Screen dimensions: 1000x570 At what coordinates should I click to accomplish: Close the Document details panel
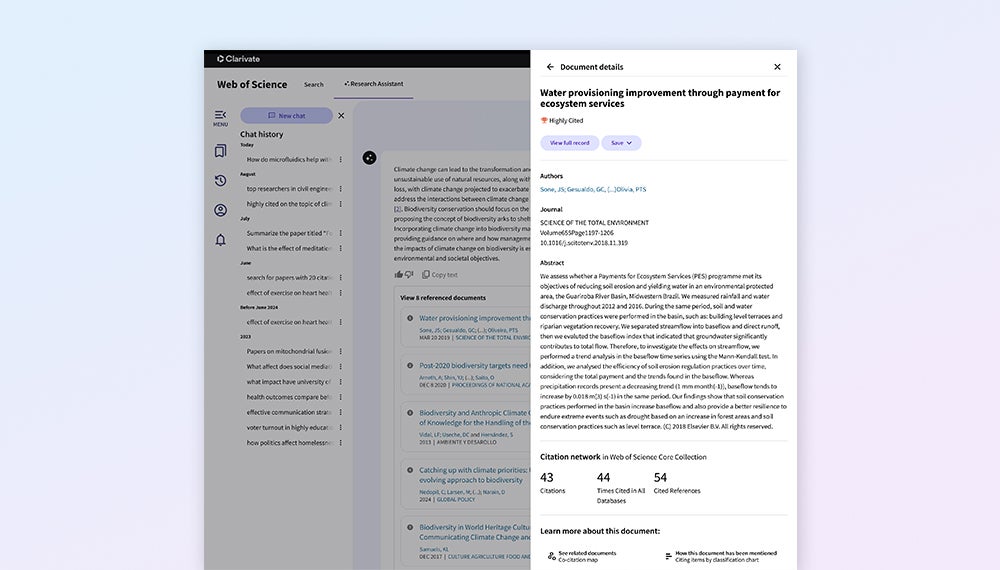click(x=777, y=67)
